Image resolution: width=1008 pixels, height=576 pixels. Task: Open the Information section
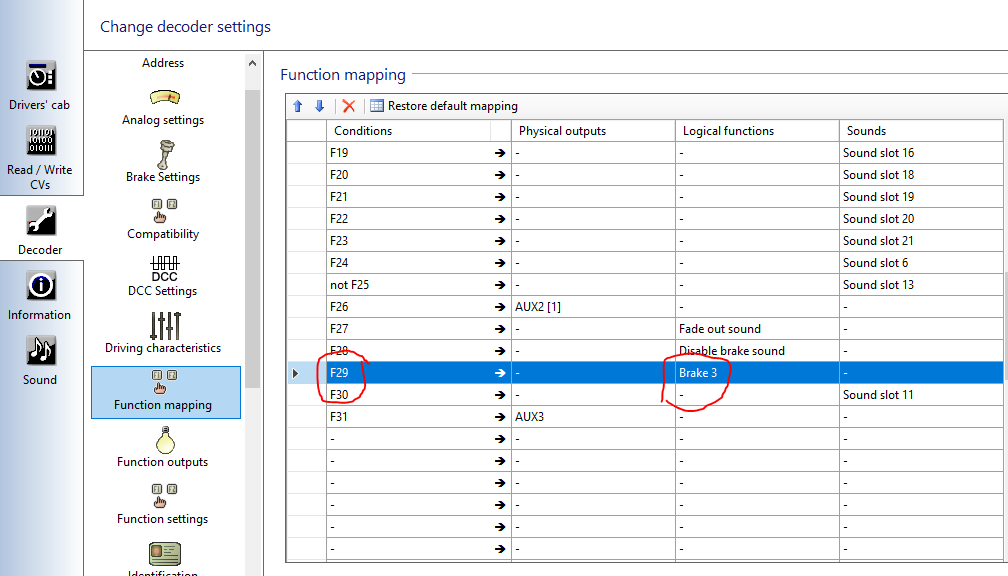coord(40,296)
